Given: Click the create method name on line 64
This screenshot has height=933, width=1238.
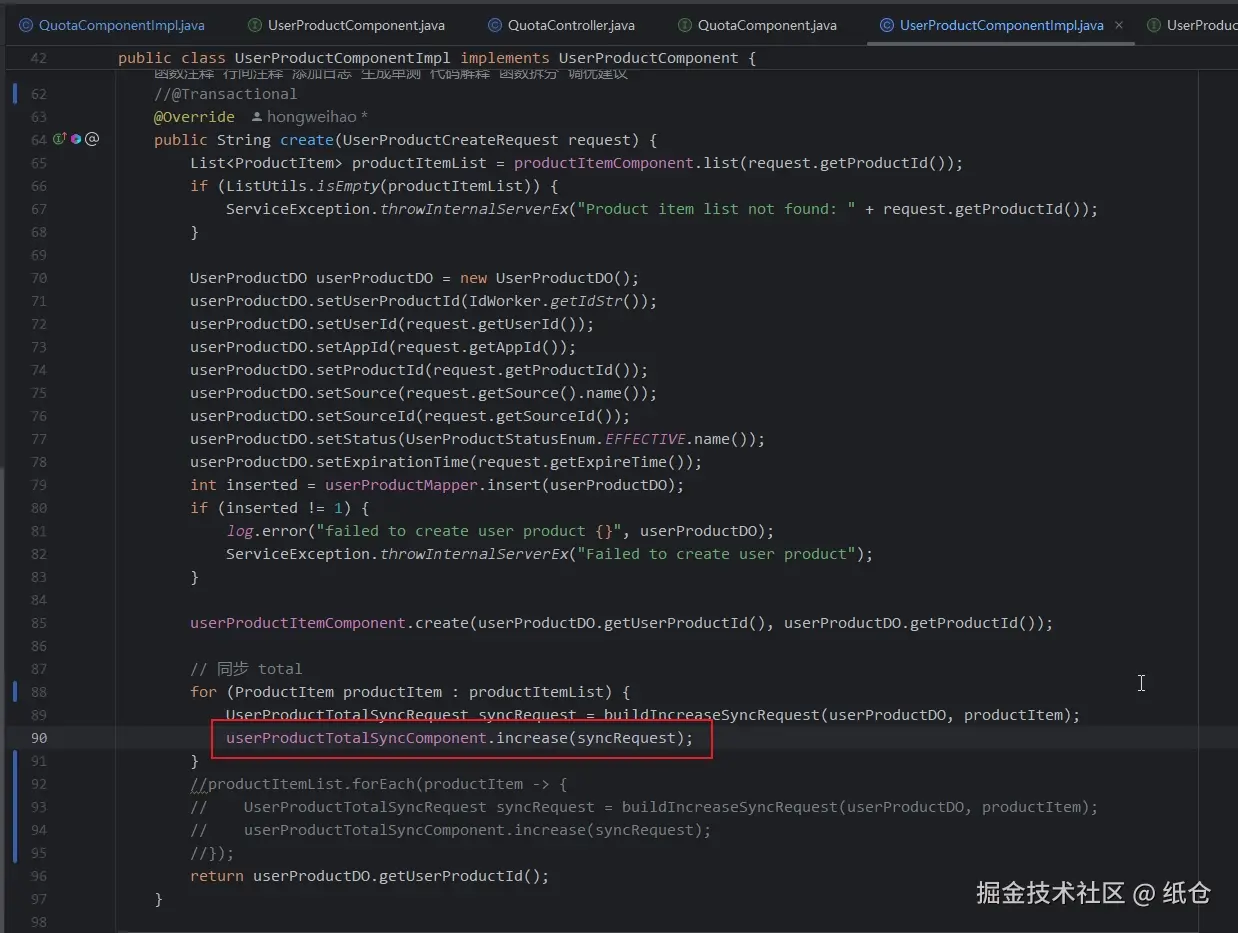Looking at the screenshot, I should 307,140.
